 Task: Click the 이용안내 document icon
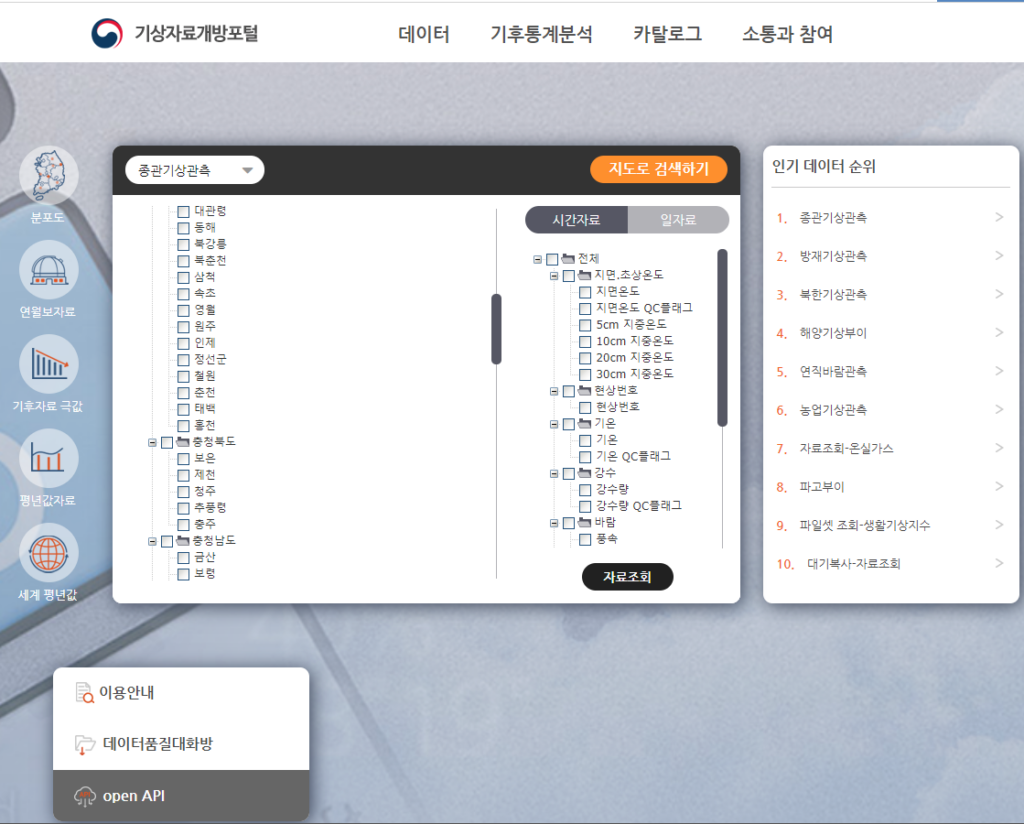pyautogui.click(x=84, y=693)
